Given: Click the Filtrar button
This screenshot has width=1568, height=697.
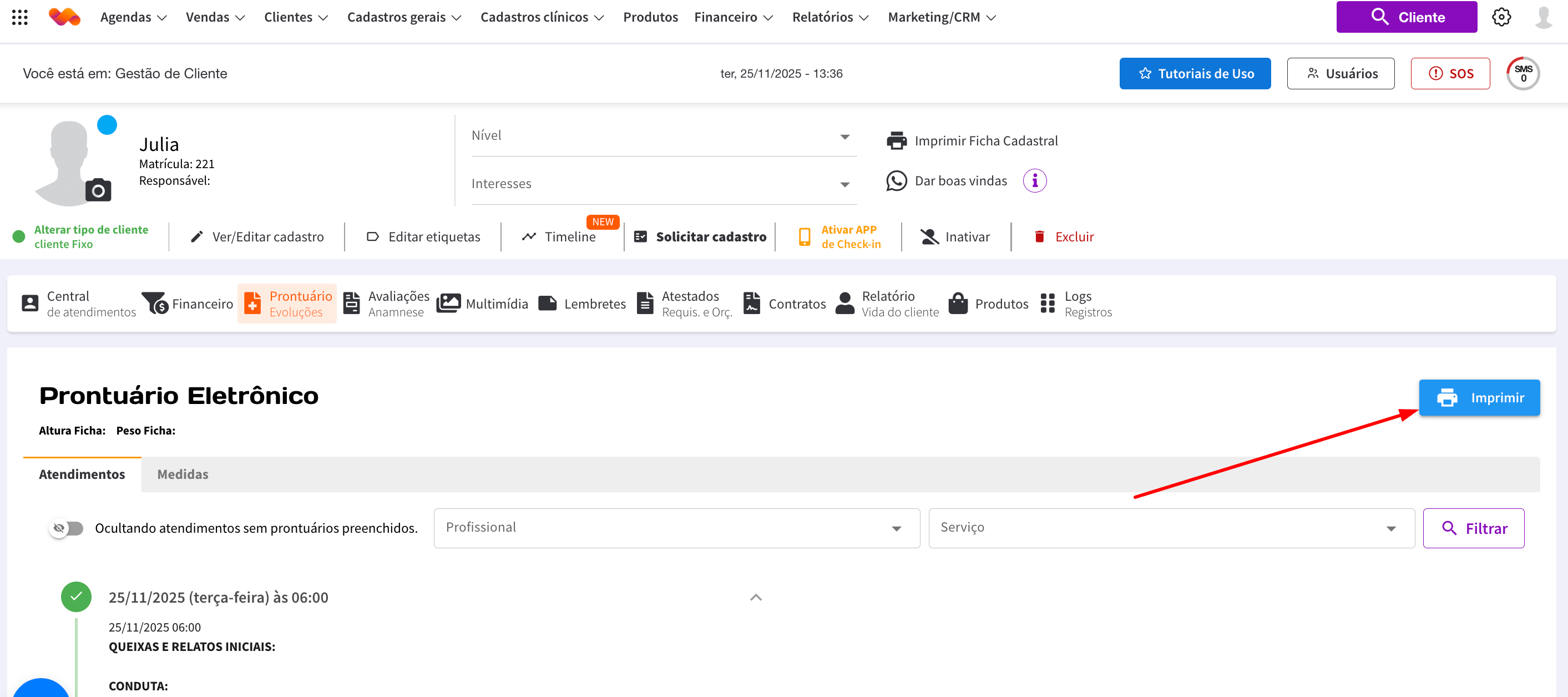Looking at the screenshot, I should click(1473, 528).
